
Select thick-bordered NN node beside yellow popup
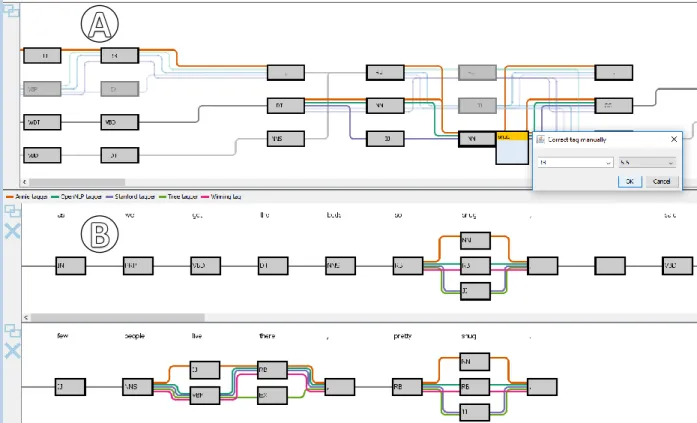[477, 139]
